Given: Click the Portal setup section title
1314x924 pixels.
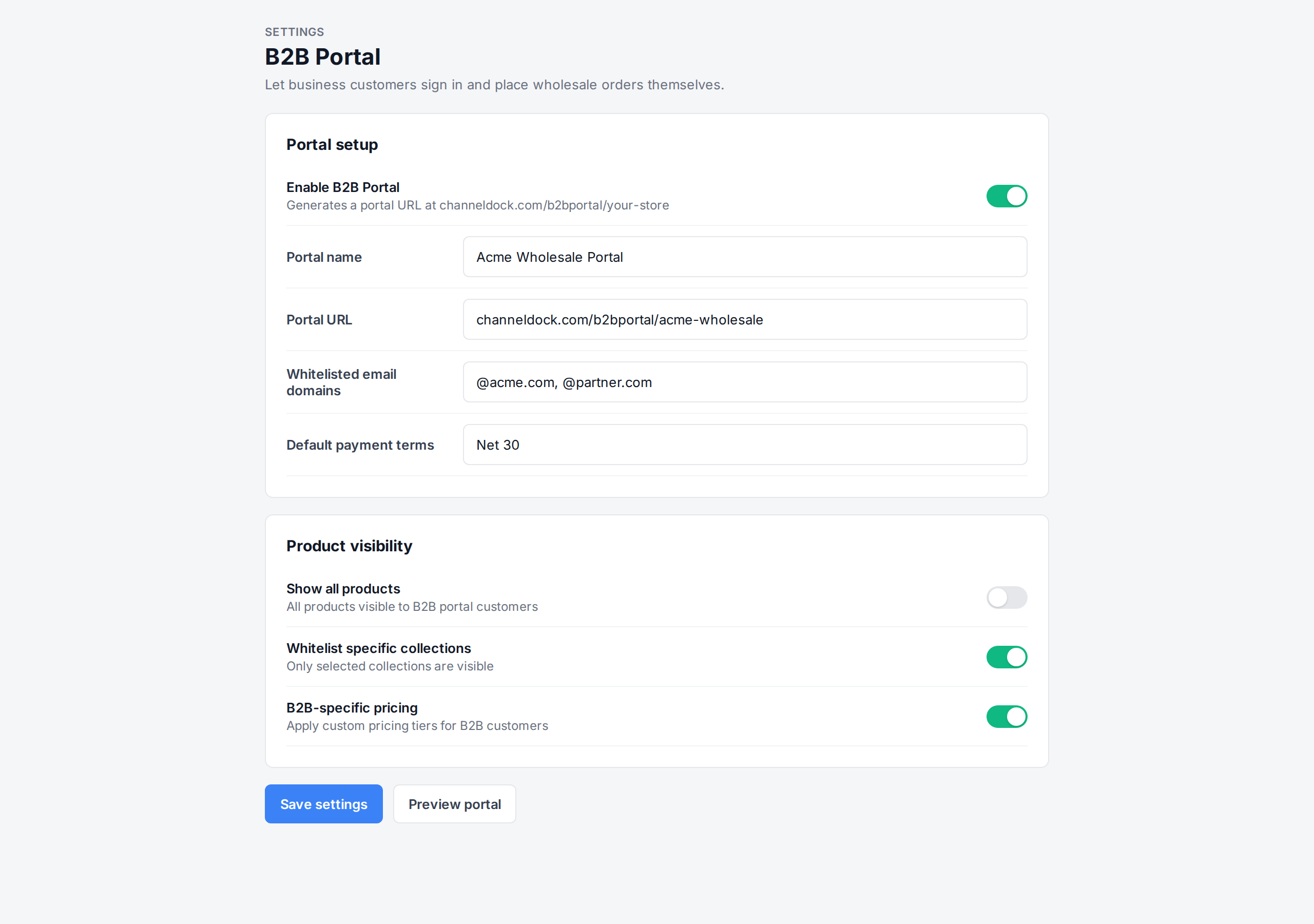Looking at the screenshot, I should coord(332,145).
